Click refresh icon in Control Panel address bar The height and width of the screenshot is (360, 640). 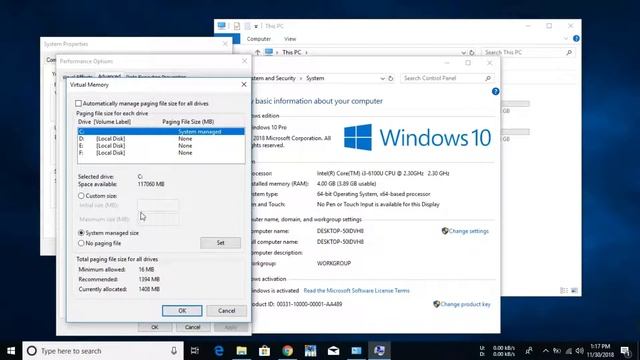(391, 78)
